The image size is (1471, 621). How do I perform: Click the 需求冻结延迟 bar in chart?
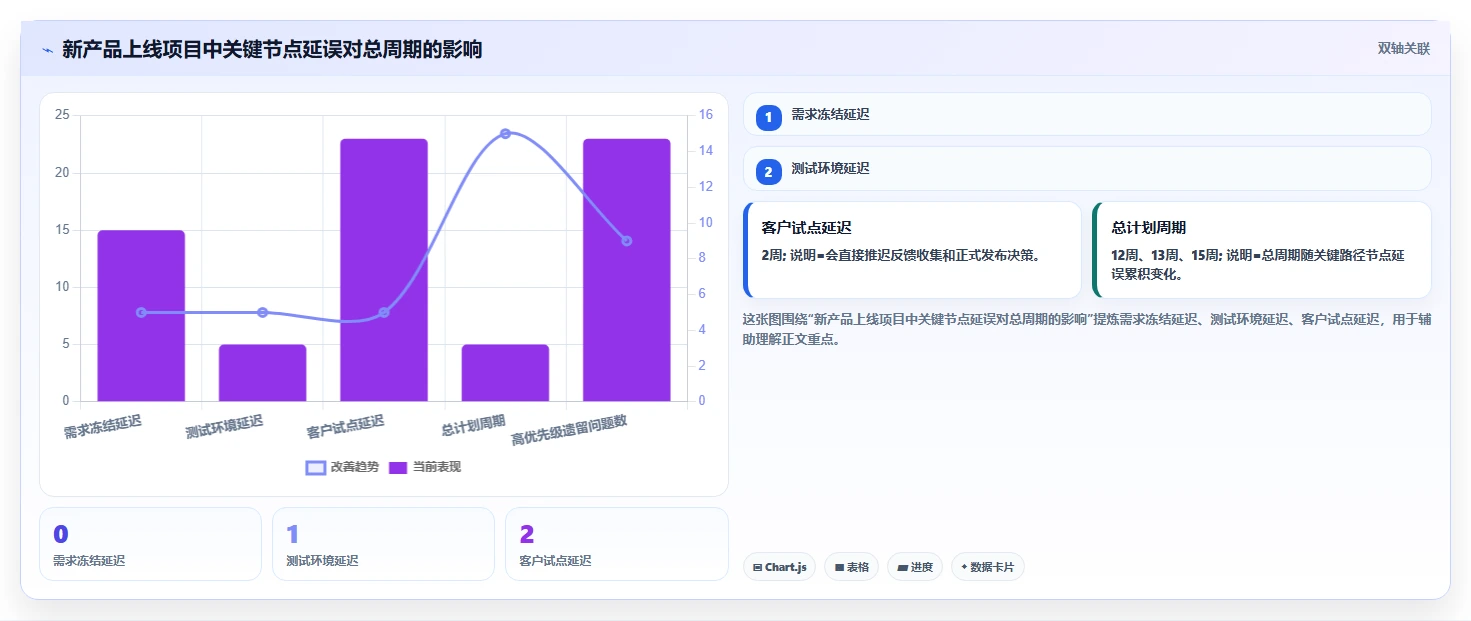[141, 316]
